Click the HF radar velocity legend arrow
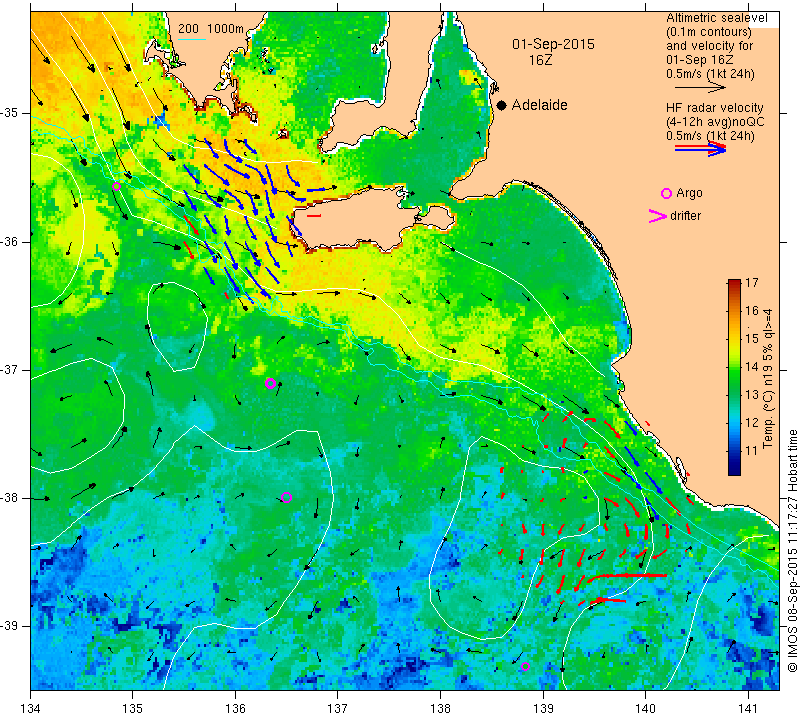The width and height of the screenshot is (800, 720). click(700, 148)
